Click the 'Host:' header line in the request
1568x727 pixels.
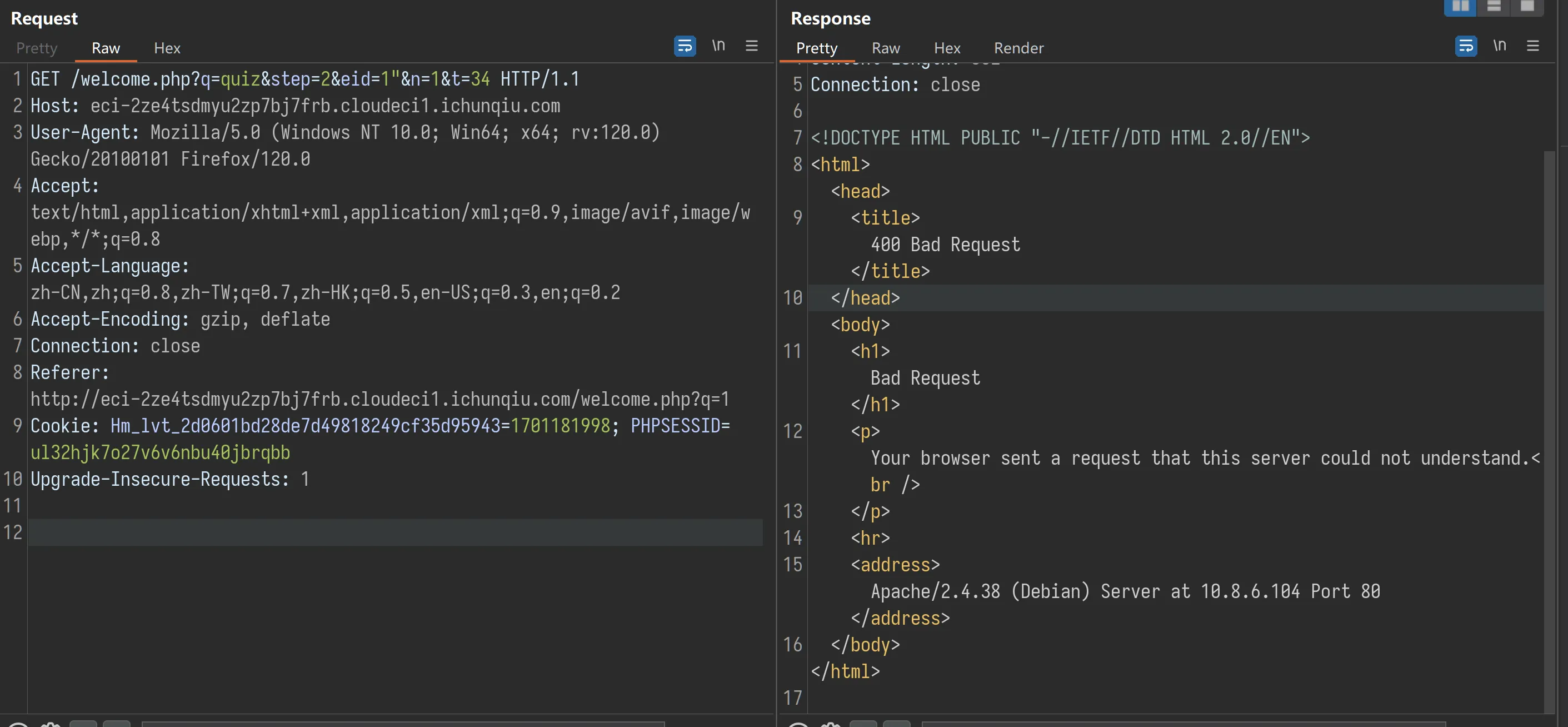point(295,106)
